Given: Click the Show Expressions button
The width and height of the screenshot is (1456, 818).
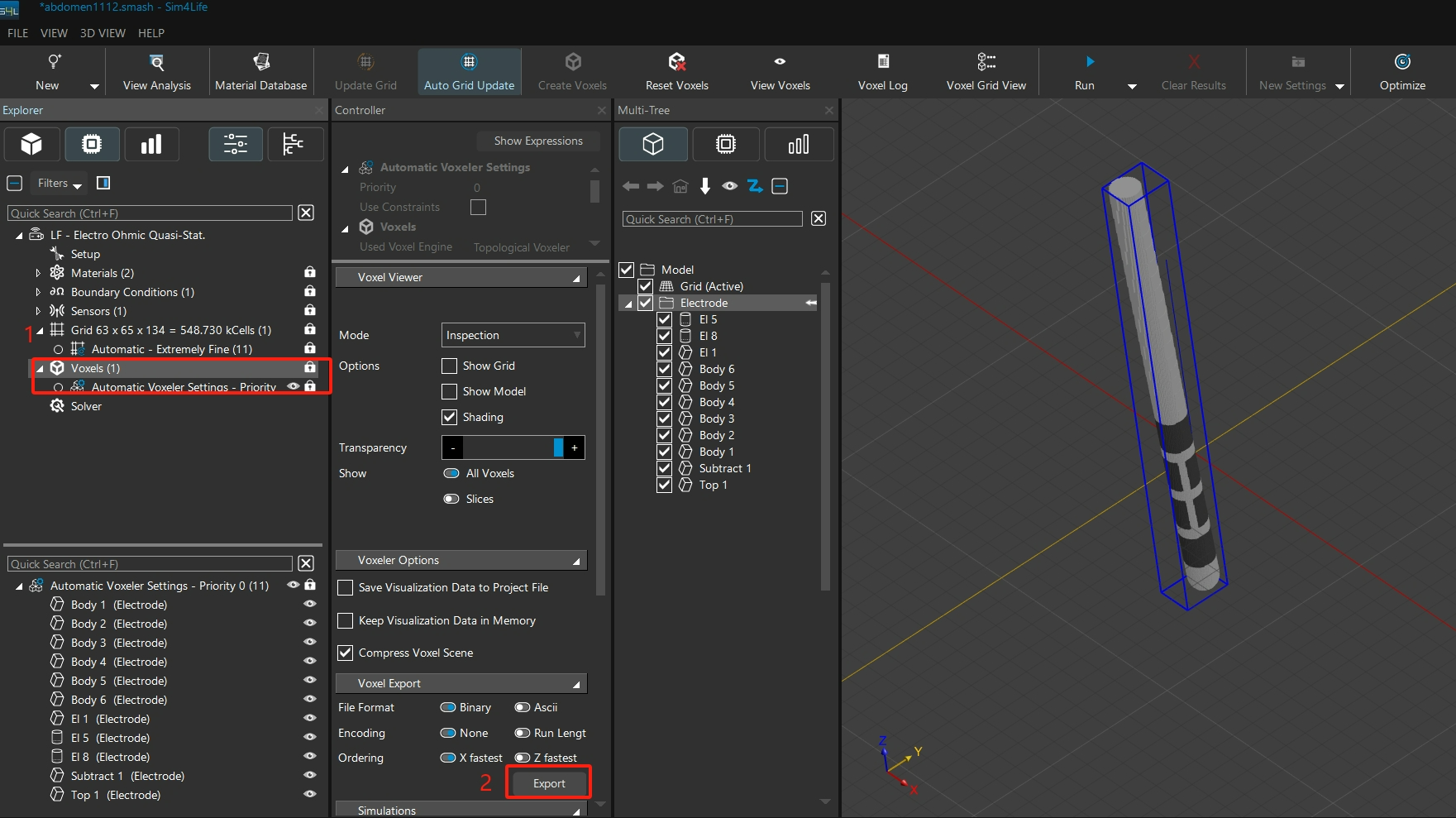Looking at the screenshot, I should pyautogui.click(x=538, y=141).
